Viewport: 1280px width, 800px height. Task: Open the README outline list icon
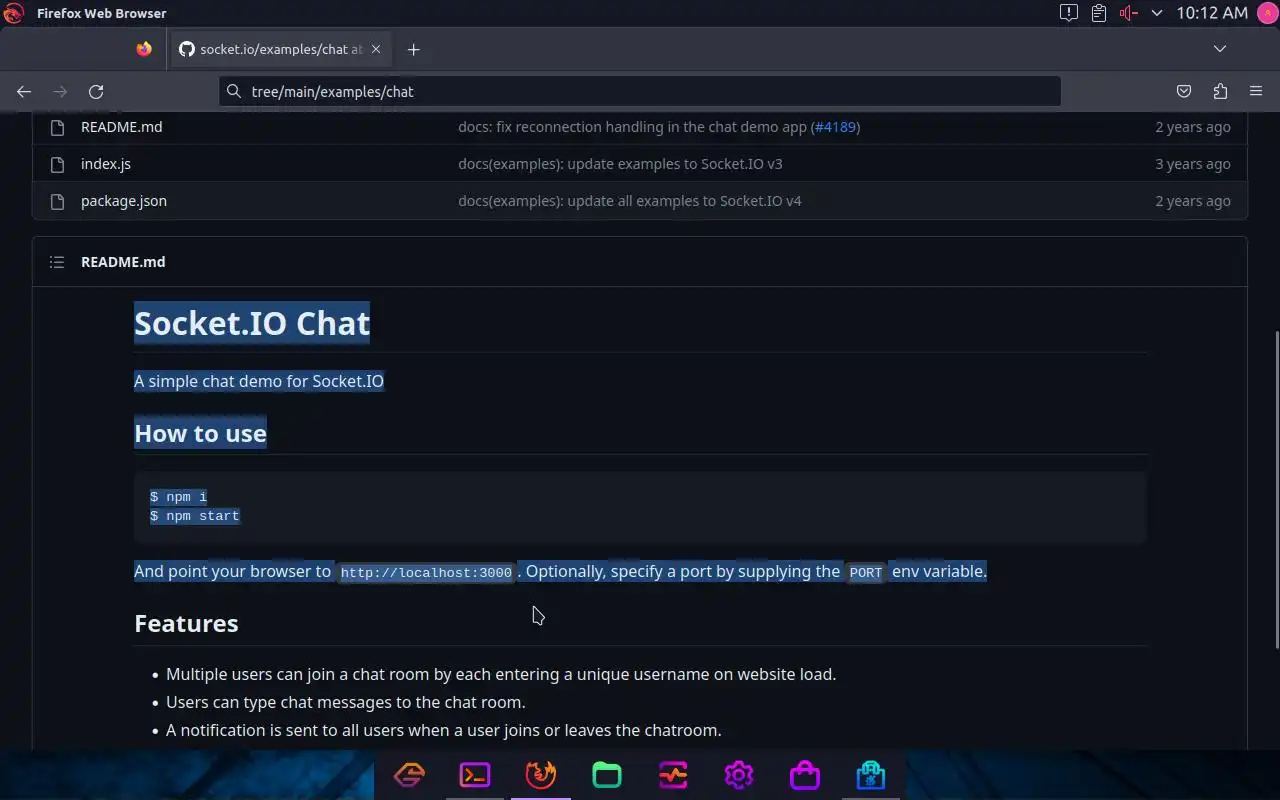point(57,262)
